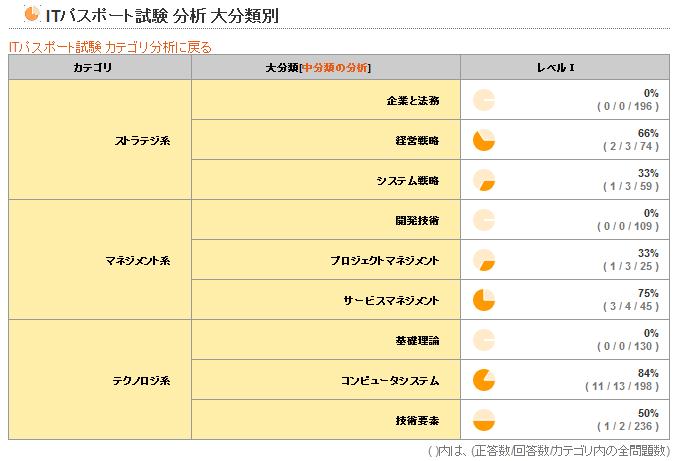
Task: Click the 技術要素 50% pie chart
Action: 484,420
